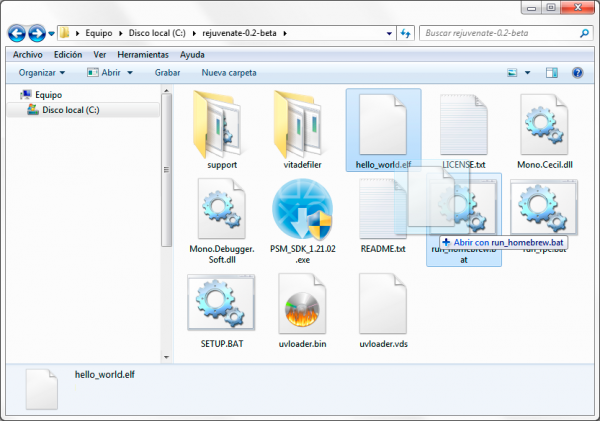Click hello_world.elf name in details pane
This screenshot has width=600, height=421.
(x=104, y=375)
